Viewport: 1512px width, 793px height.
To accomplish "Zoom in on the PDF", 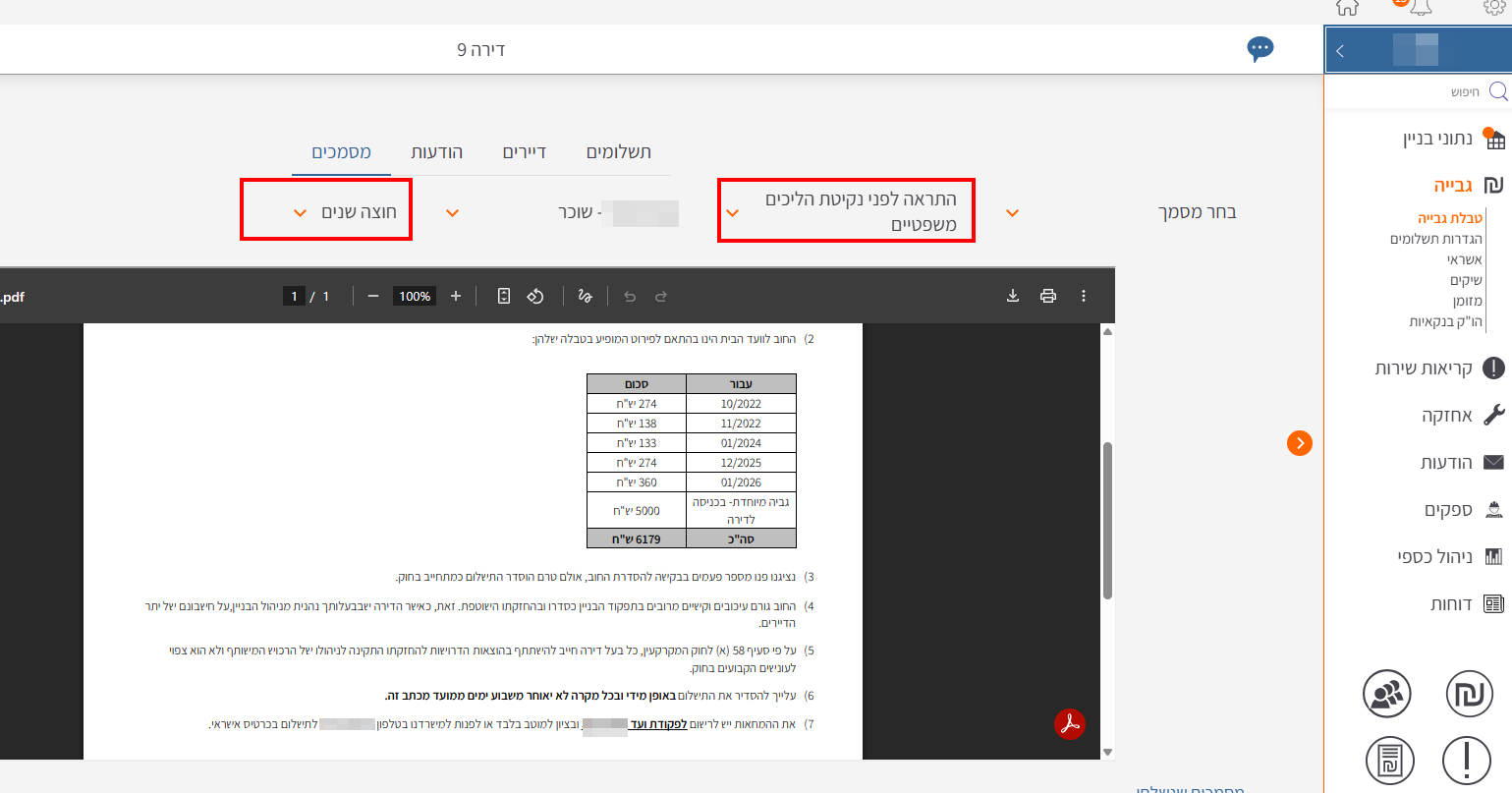I will pyautogui.click(x=456, y=296).
